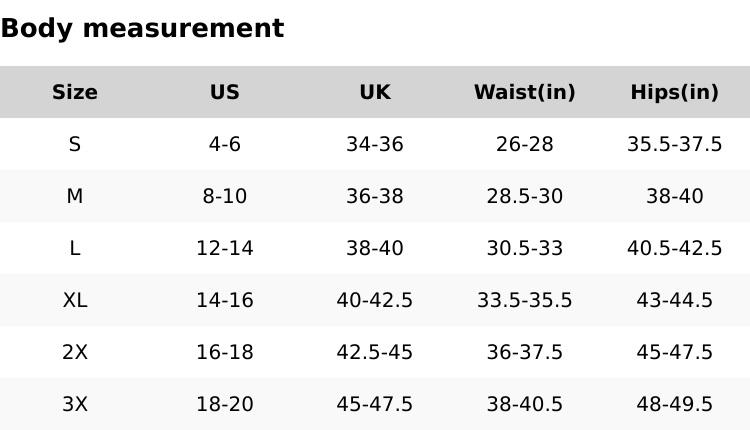The image size is (750, 430).
Task: Click the US 4-6 cell
Action: (x=225, y=145)
